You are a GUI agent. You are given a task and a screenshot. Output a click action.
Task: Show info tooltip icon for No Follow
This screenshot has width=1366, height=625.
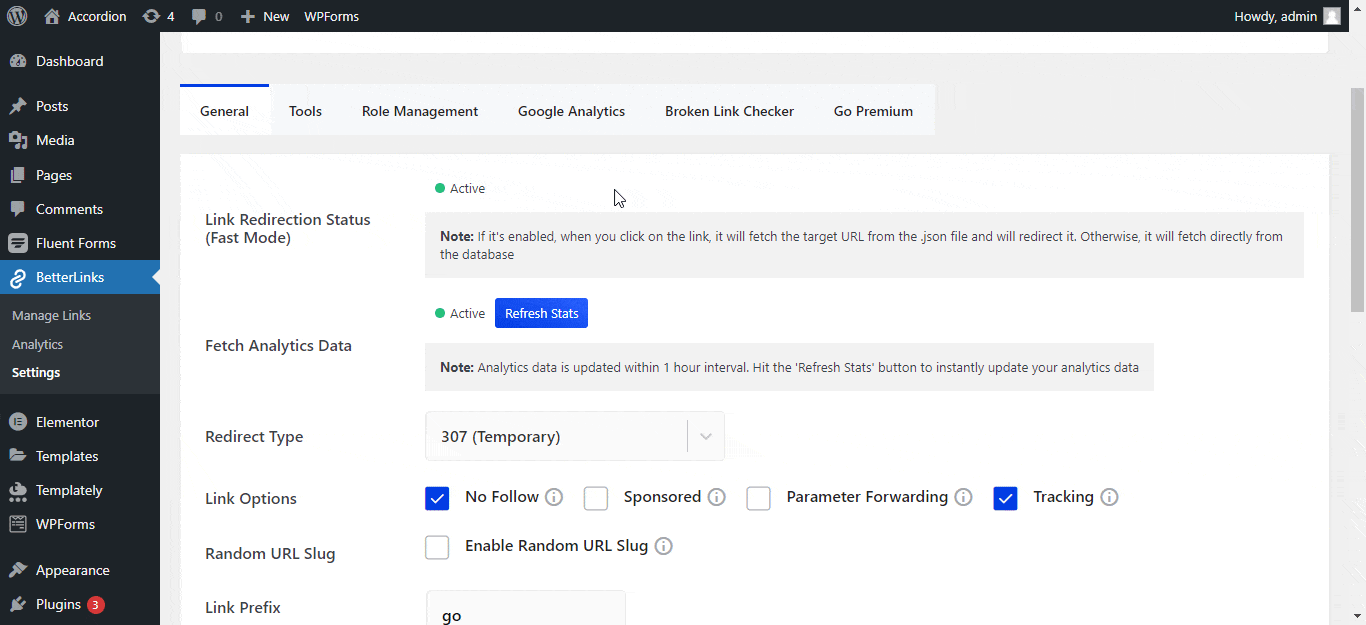pyautogui.click(x=554, y=497)
